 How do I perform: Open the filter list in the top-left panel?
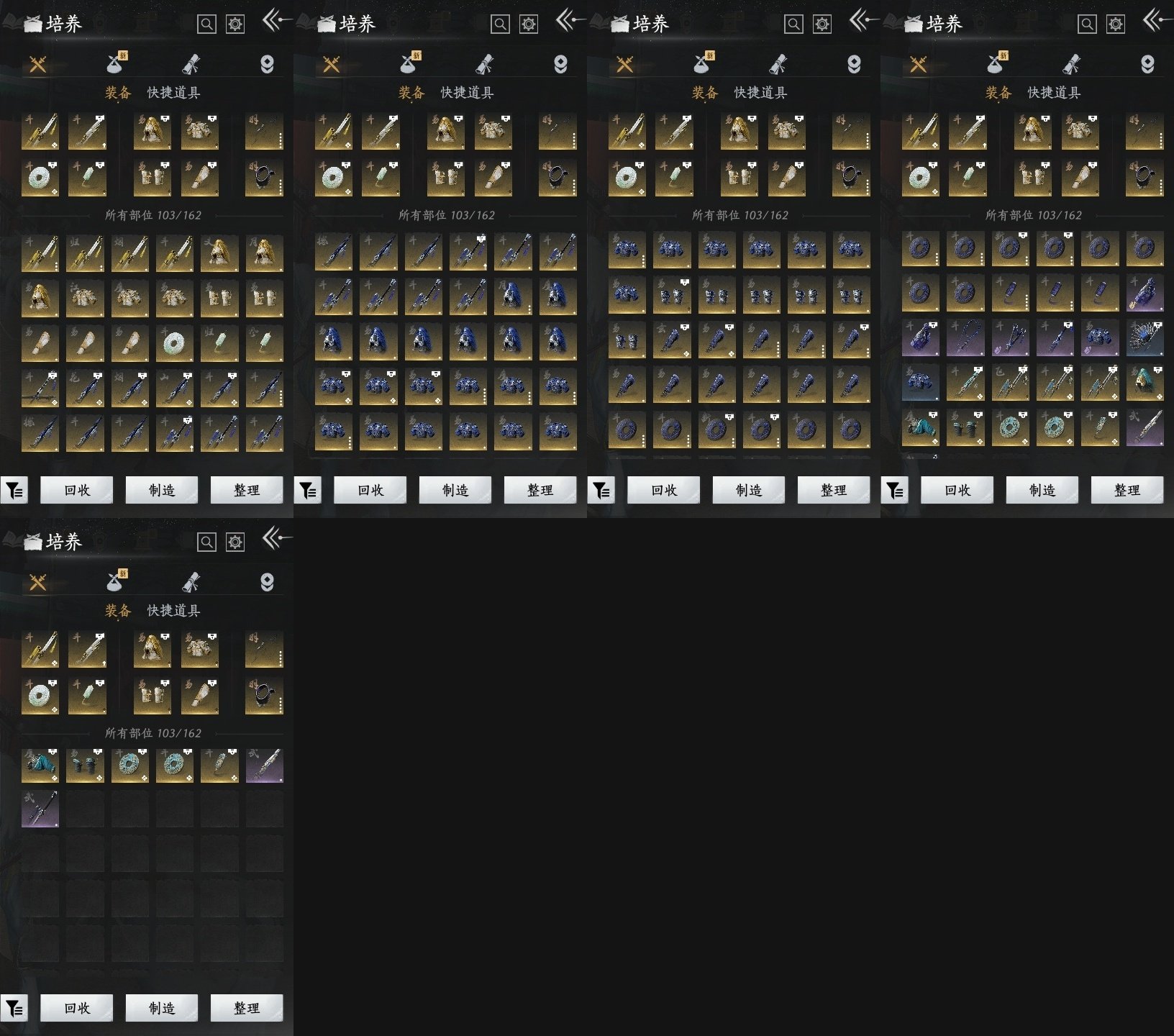click(x=14, y=490)
